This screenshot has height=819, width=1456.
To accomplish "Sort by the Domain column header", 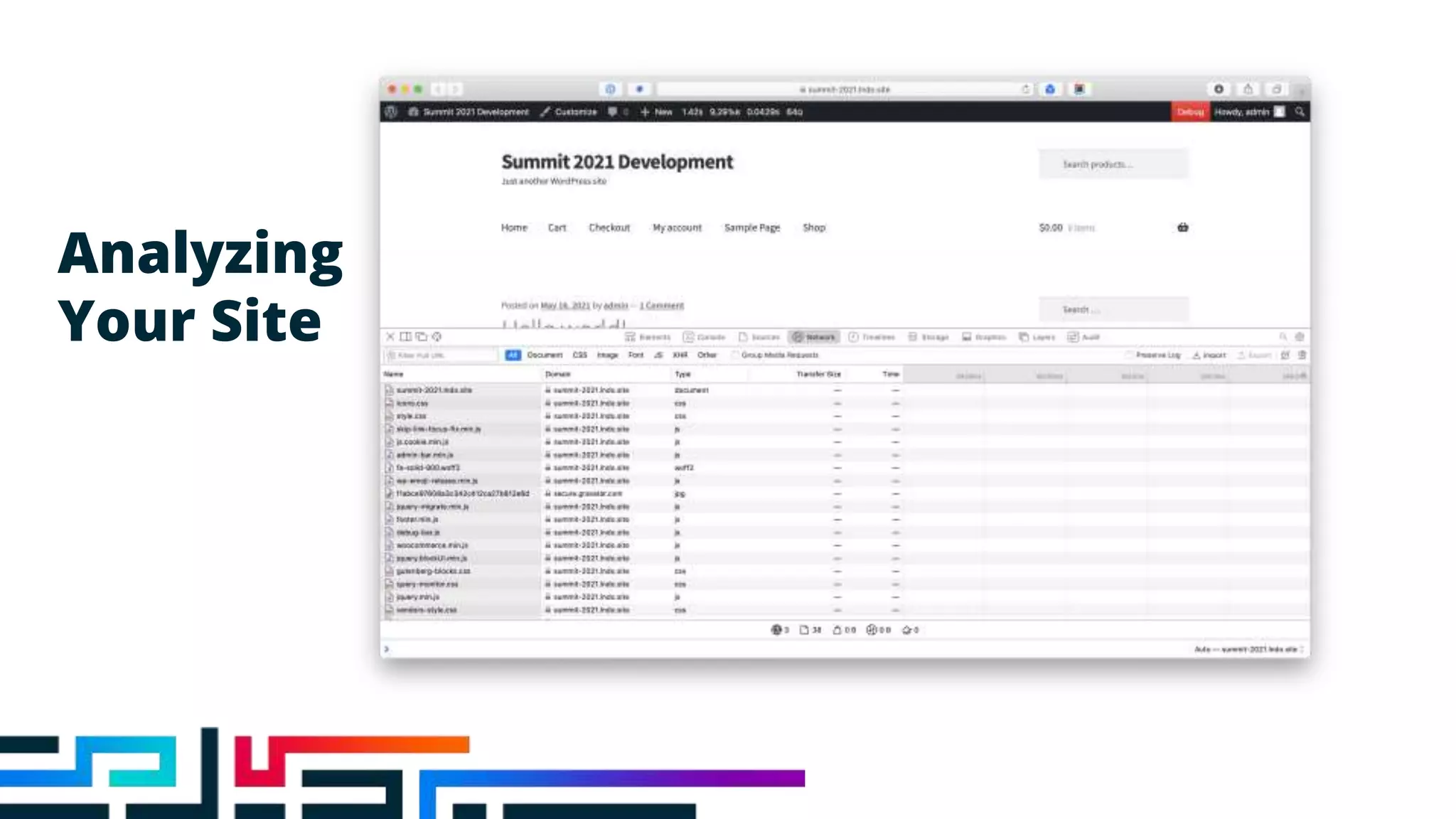I will click(557, 374).
